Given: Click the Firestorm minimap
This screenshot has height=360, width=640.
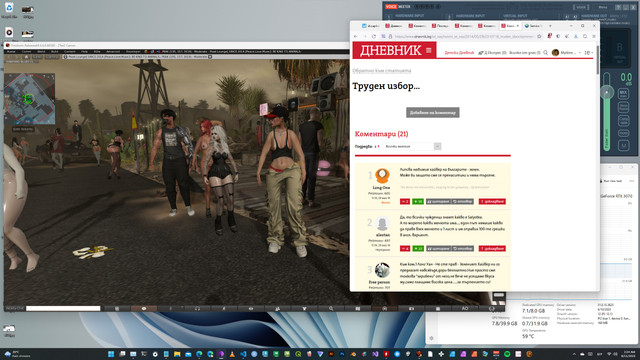Looking at the screenshot, I should coord(29,98).
